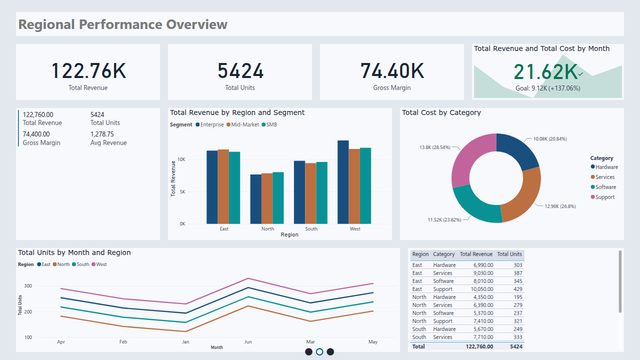Image resolution: width=640 pixels, height=360 pixels.
Task: Select the West SMB bar
Action: pos(365,186)
